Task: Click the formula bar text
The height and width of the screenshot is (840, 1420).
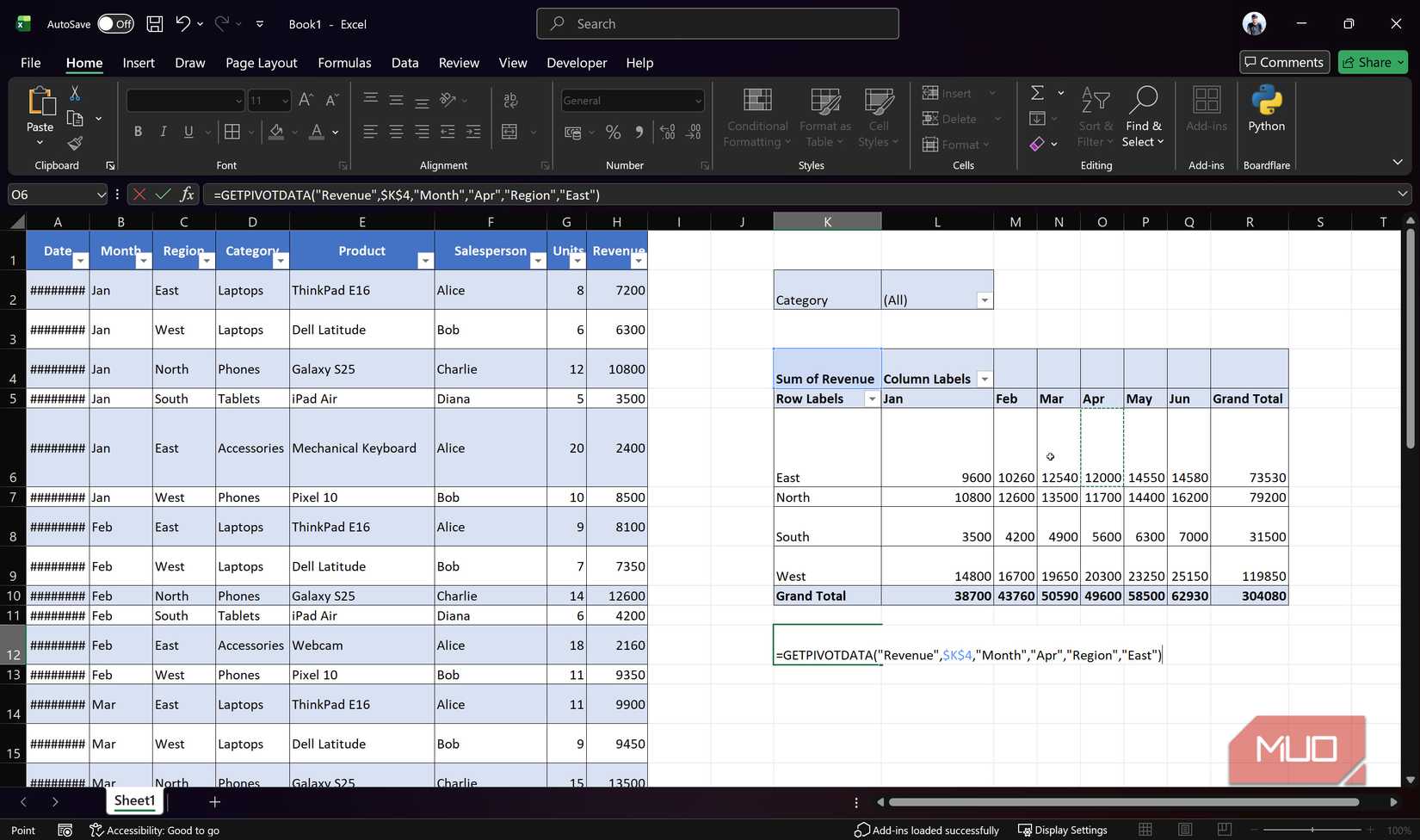Action: click(x=407, y=195)
